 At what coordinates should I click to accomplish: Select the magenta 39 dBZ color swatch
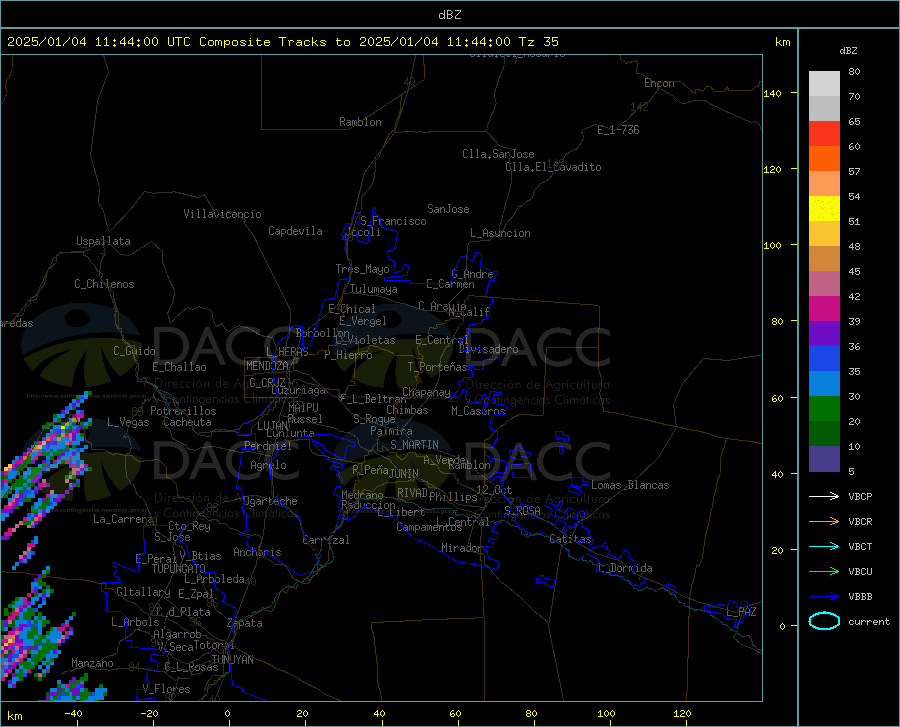824,309
